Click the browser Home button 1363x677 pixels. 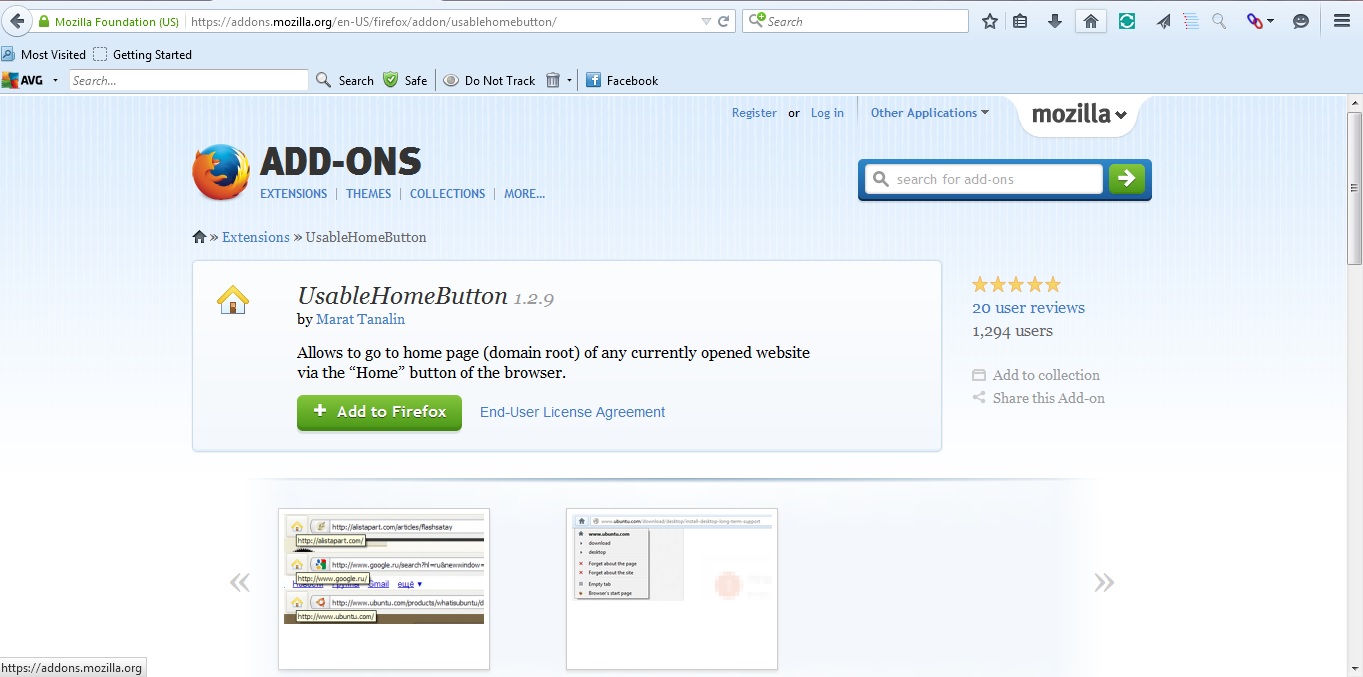1091,21
